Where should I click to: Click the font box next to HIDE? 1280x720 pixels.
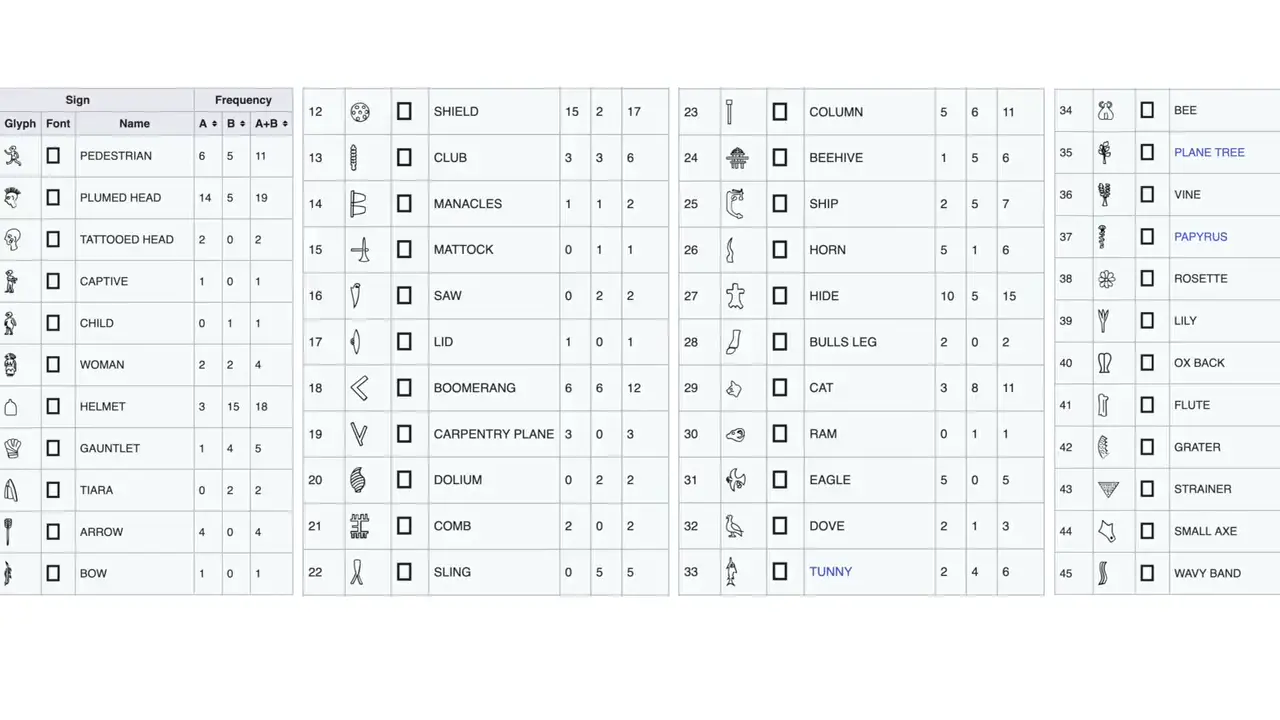(780, 296)
